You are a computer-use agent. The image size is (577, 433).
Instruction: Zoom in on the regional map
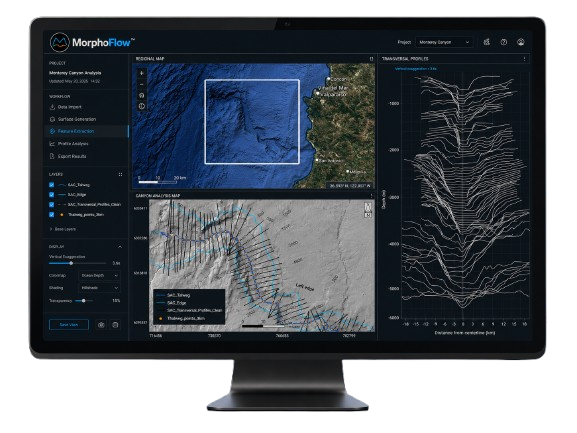click(x=142, y=73)
